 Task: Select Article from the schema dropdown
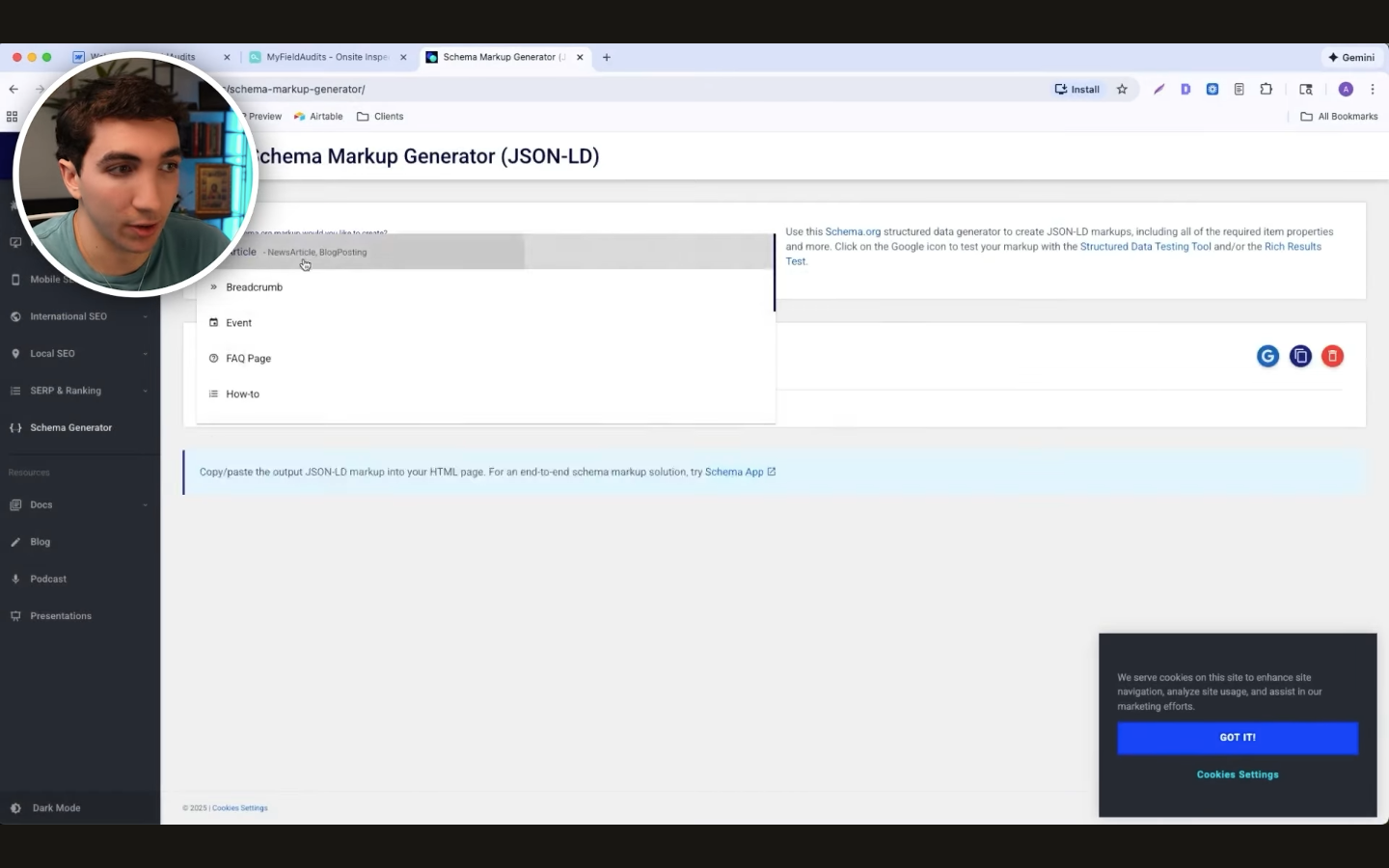[x=485, y=252]
